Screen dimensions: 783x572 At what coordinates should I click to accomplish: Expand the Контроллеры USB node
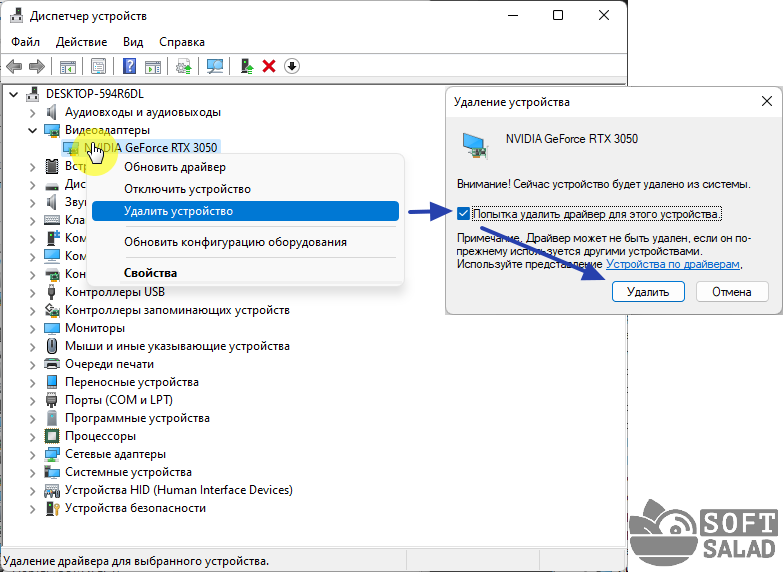pyautogui.click(x=32, y=293)
